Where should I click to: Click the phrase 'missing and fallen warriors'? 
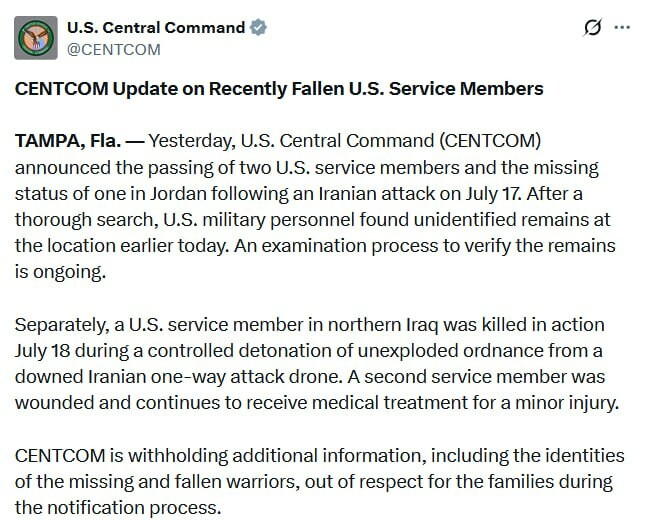click(x=184, y=482)
